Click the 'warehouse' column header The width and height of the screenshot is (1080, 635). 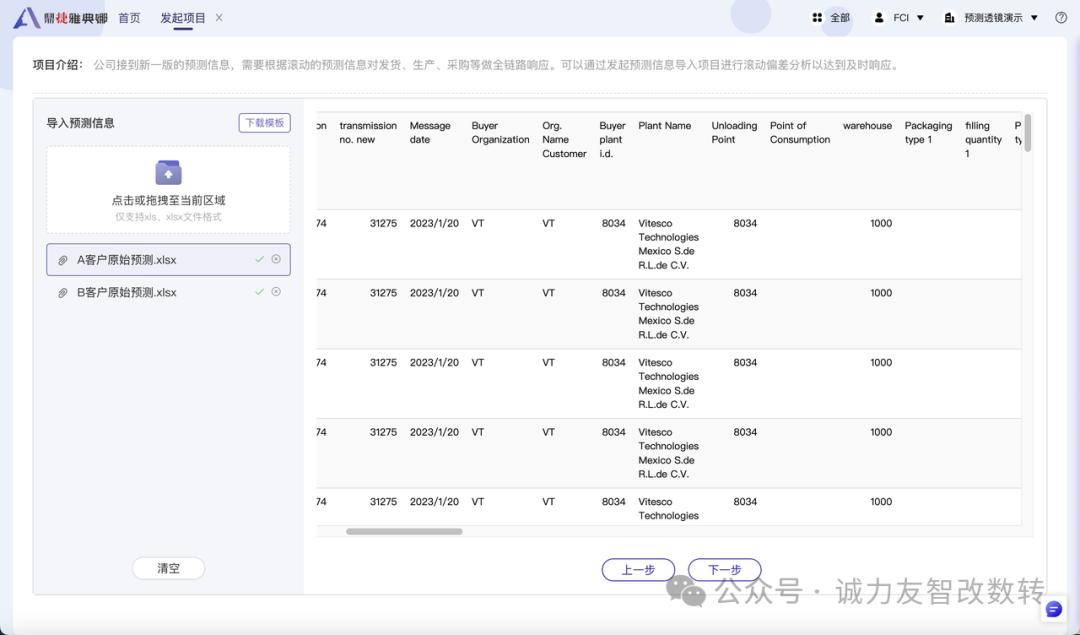[867, 126]
